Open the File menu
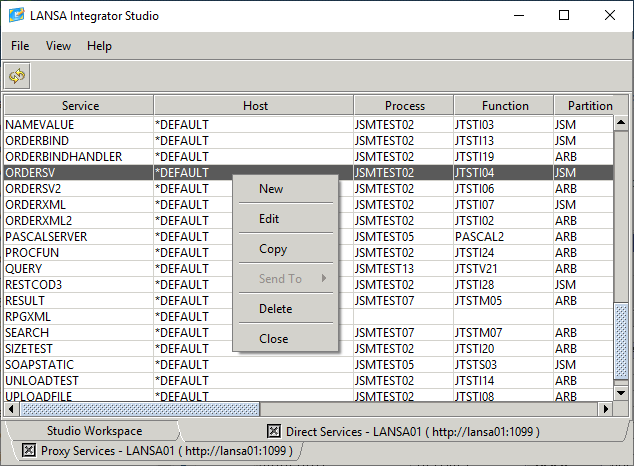The height and width of the screenshot is (466, 634). 20,46
